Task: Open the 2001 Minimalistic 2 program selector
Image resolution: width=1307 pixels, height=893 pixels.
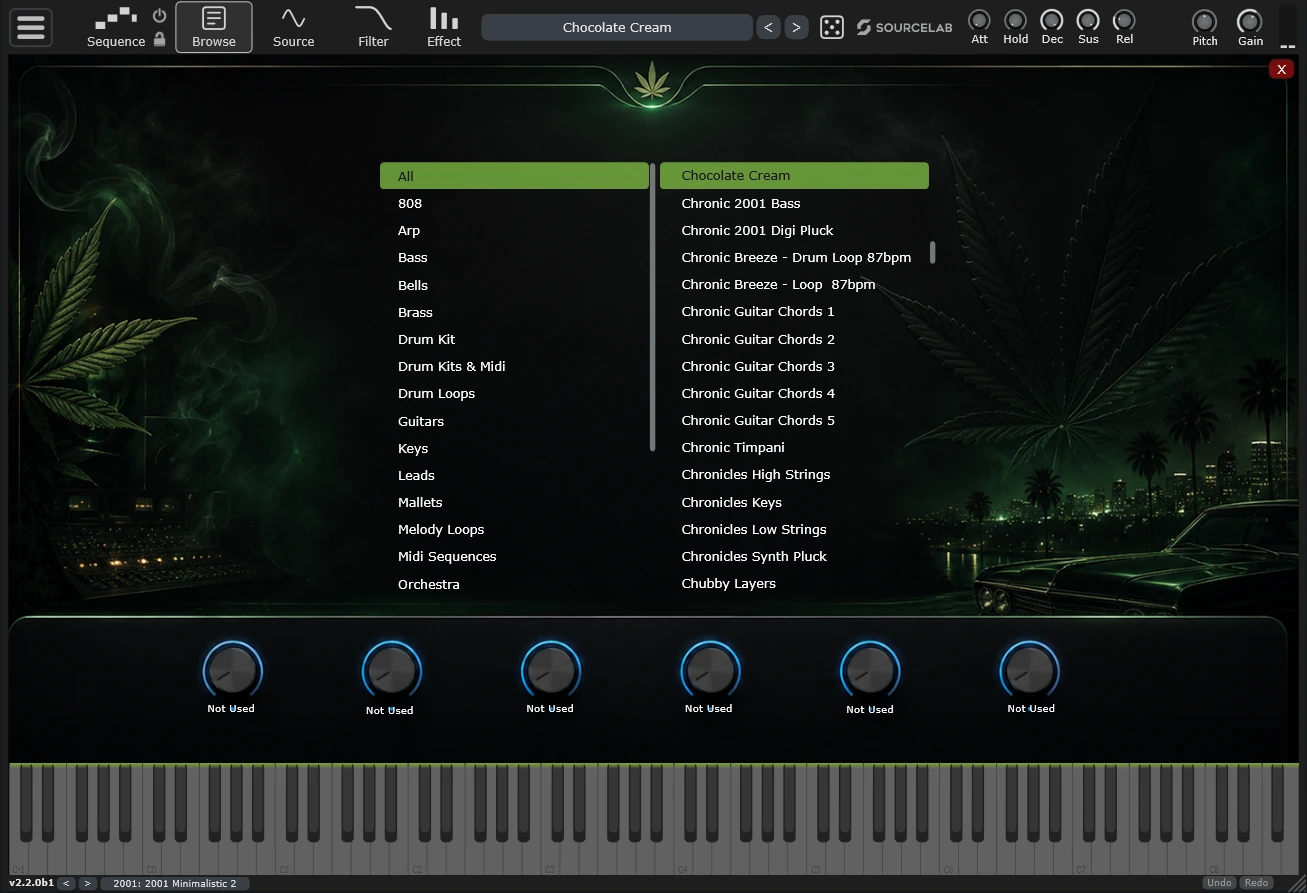Action: 175,883
